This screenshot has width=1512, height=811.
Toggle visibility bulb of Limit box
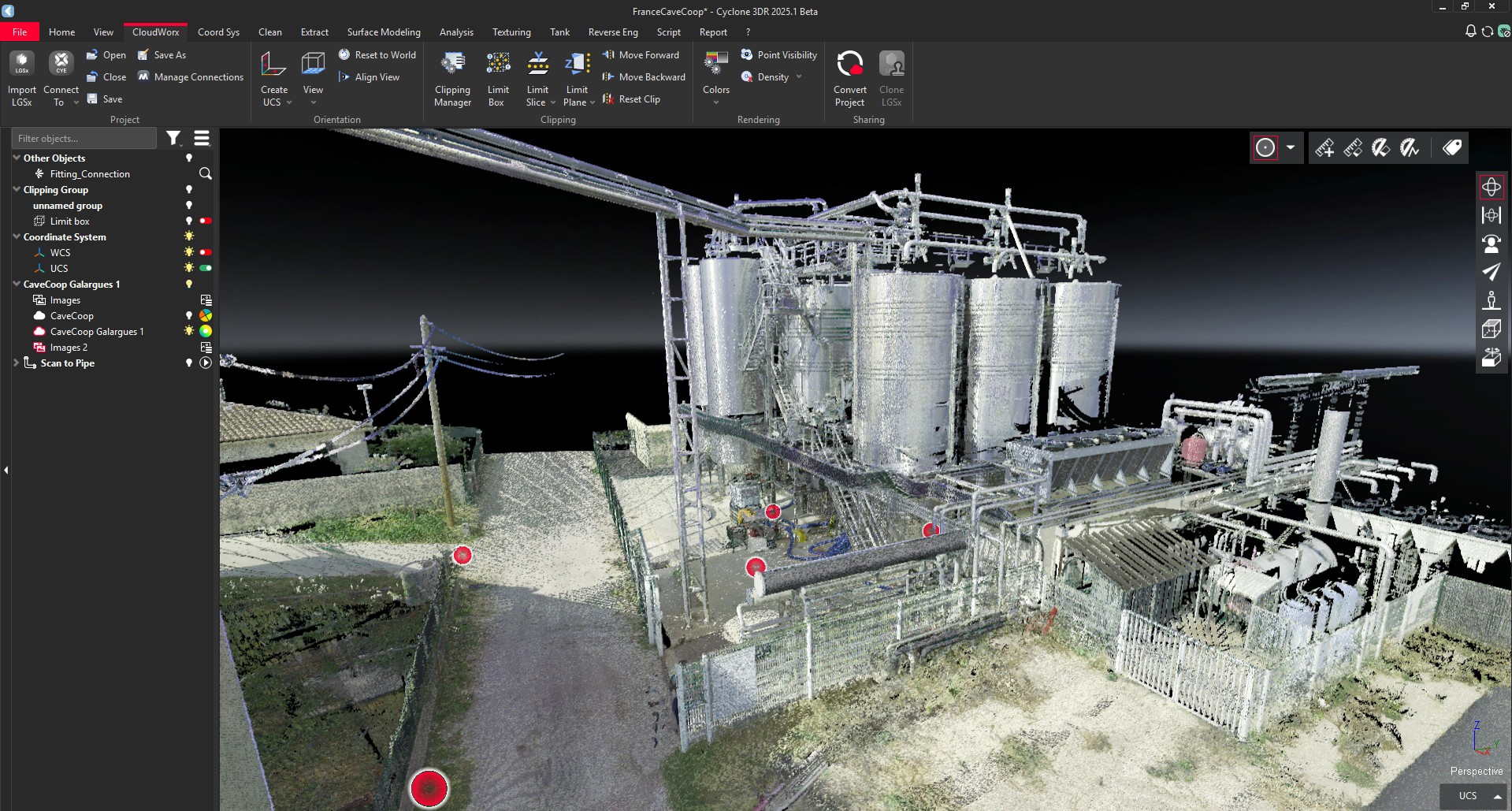tap(188, 221)
